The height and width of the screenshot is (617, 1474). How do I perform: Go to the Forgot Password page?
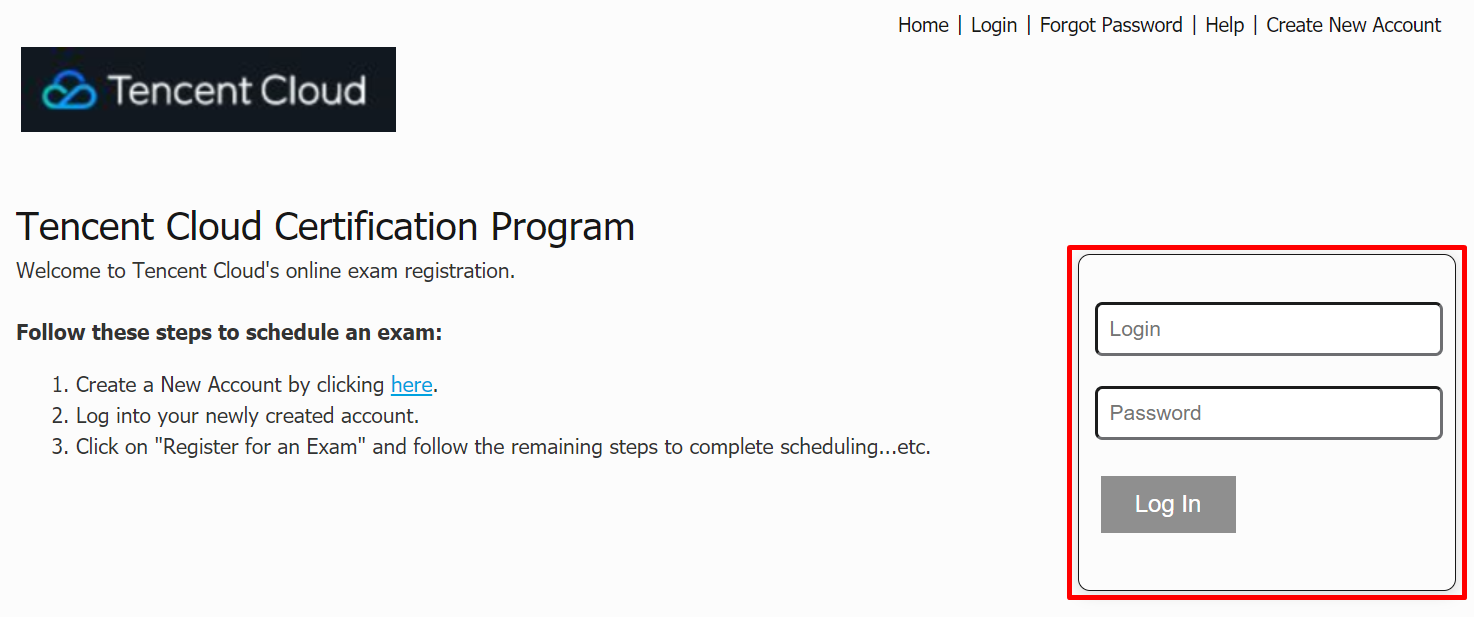click(1110, 25)
